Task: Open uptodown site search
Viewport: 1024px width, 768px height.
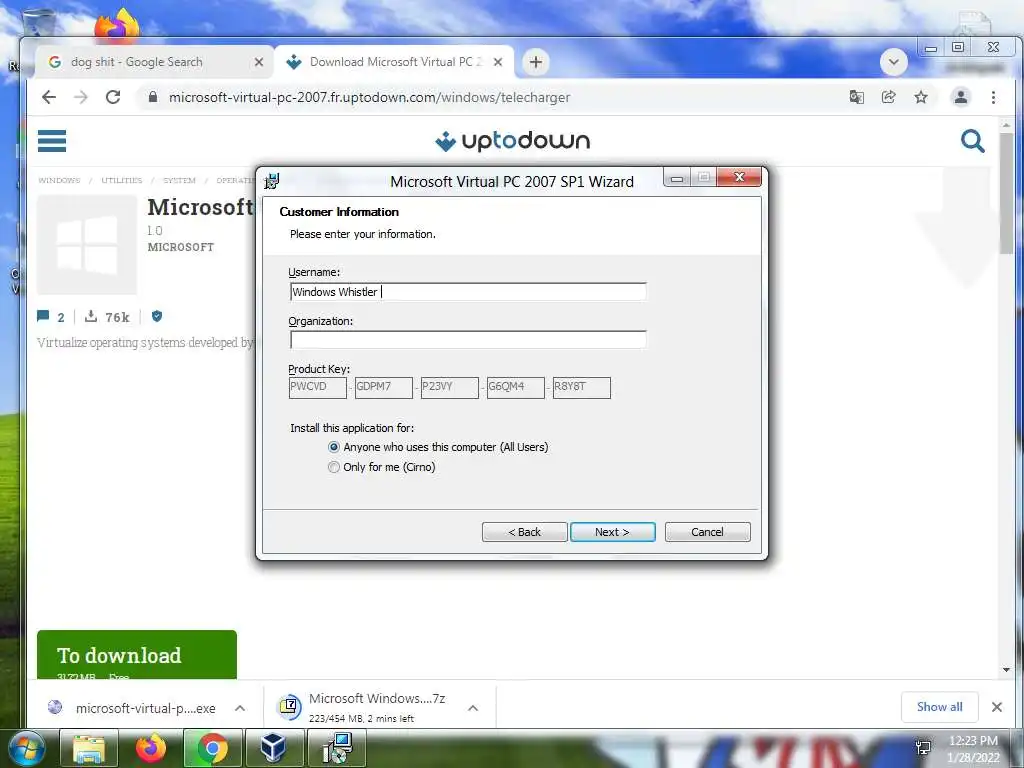Action: click(x=972, y=140)
